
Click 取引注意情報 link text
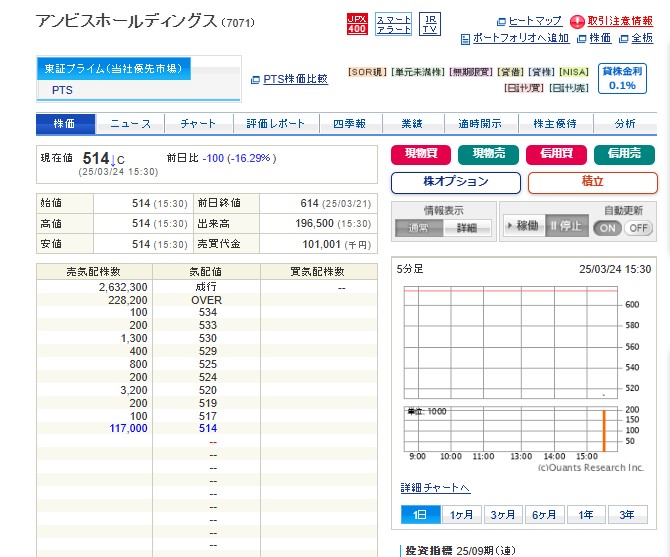(x=620, y=21)
